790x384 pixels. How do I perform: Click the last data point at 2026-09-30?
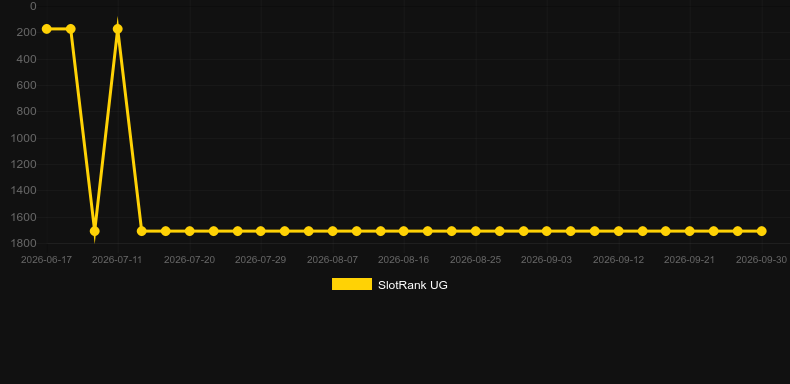pos(761,231)
